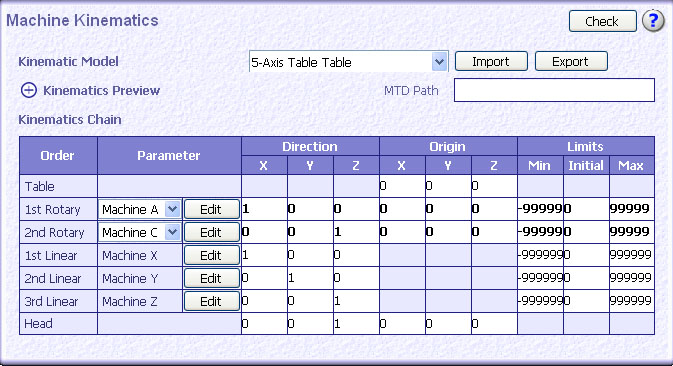Viewport: 673px width, 366px height.
Task: Select 3rd Linear Min limit cell
Action: click(540, 301)
